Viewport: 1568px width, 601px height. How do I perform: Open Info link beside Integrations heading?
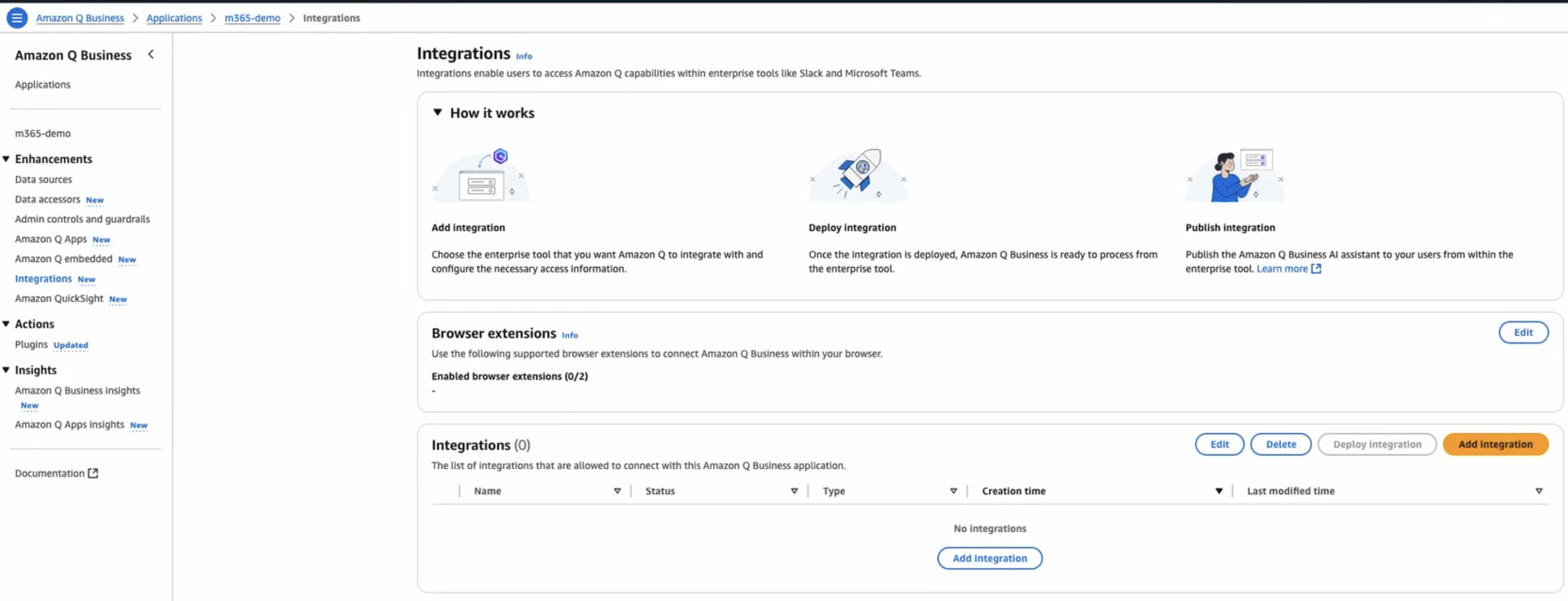coord(523,56)
